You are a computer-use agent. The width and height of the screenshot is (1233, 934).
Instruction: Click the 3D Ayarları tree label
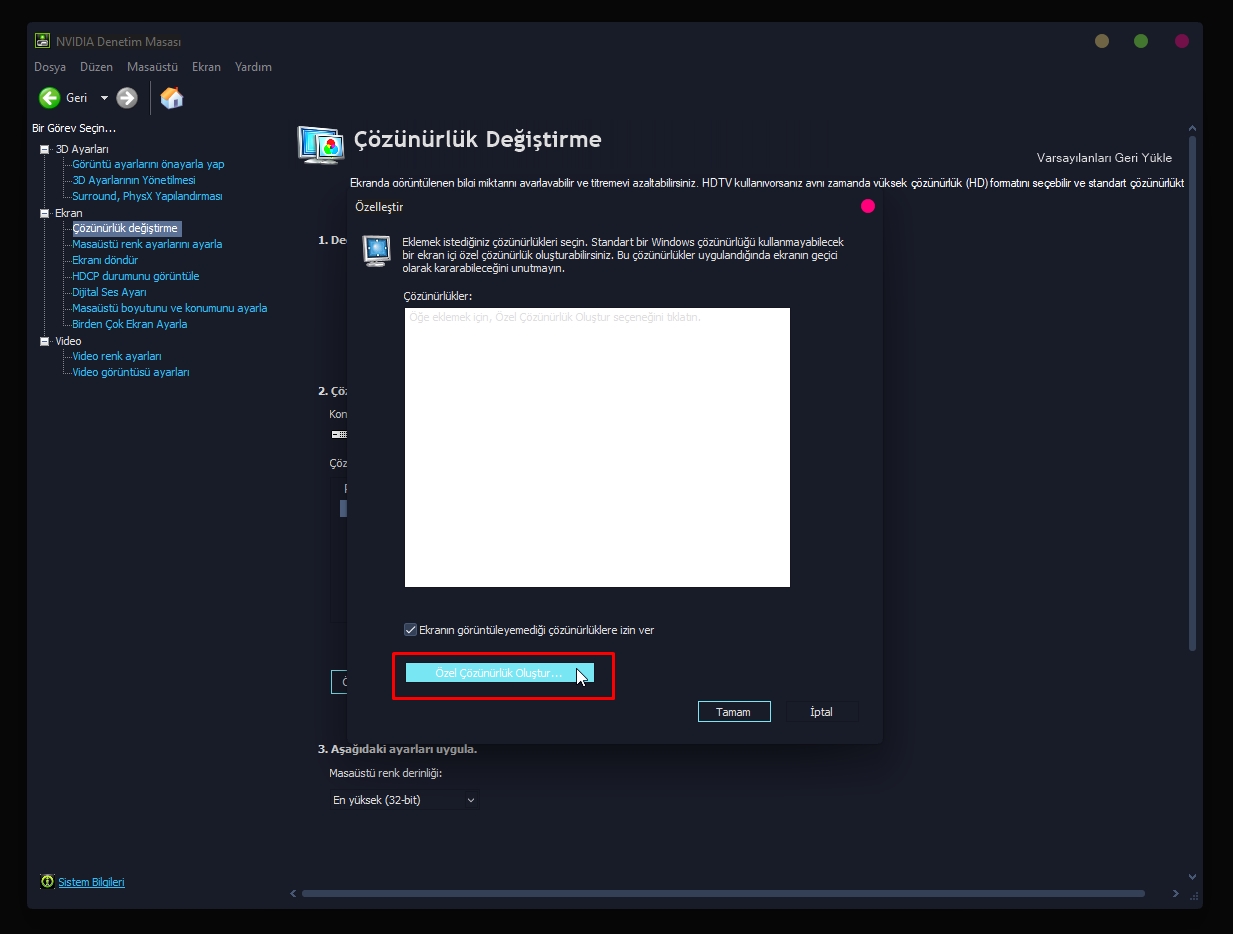click(x=82, y=149)
